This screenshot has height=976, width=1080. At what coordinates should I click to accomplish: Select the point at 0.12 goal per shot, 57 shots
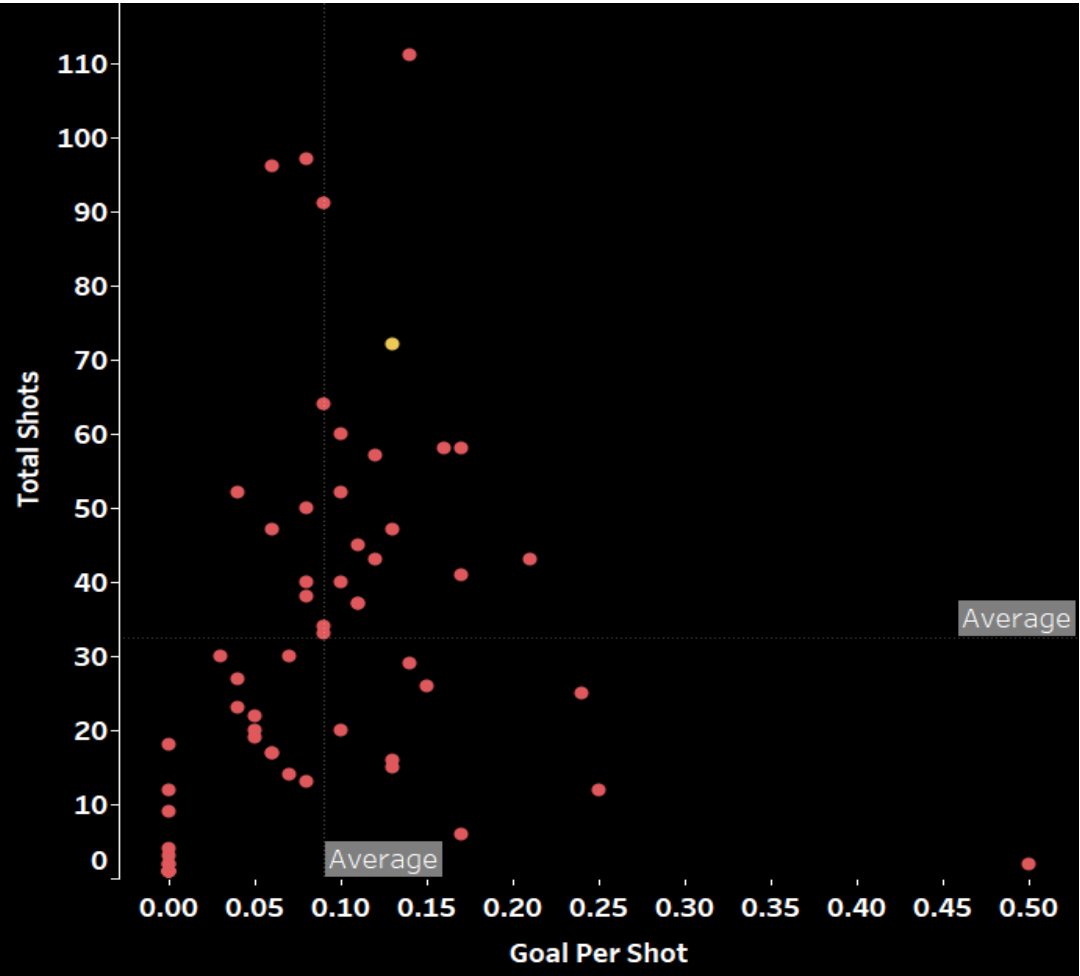(x=375, y=455)
